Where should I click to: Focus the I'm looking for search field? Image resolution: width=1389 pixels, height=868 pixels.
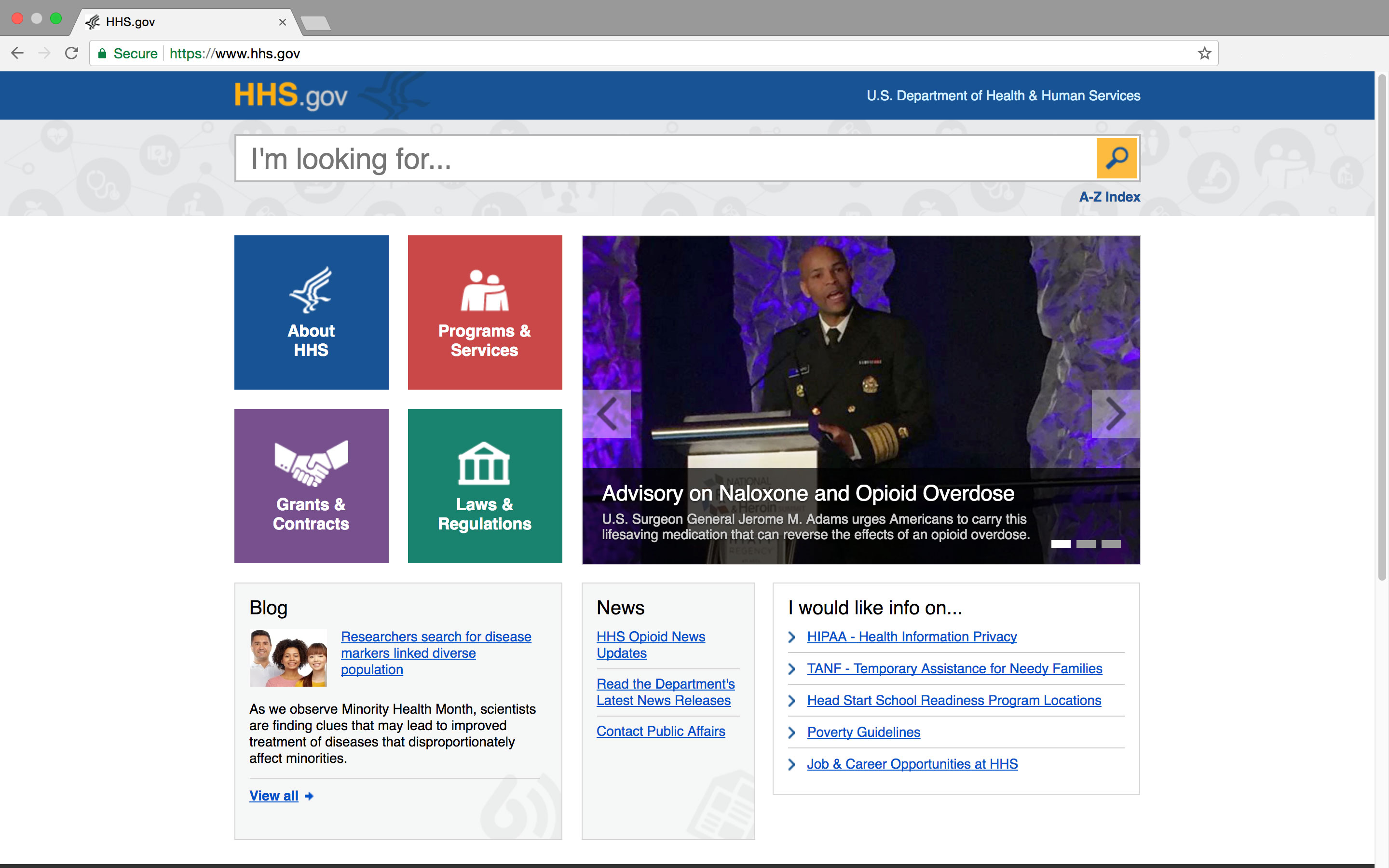pyautogui.click(x=660, y=159)
